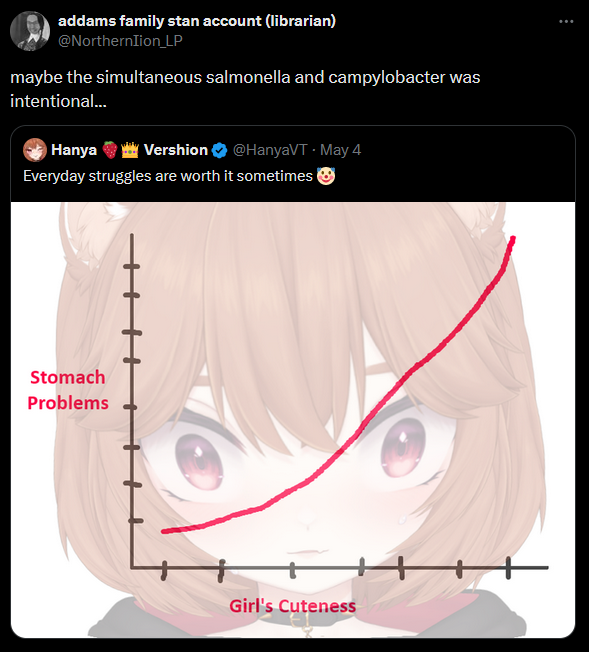Viewport: 589px width, 652px height.
Task: Open the May 4 timestamp link
Action: 340,150
